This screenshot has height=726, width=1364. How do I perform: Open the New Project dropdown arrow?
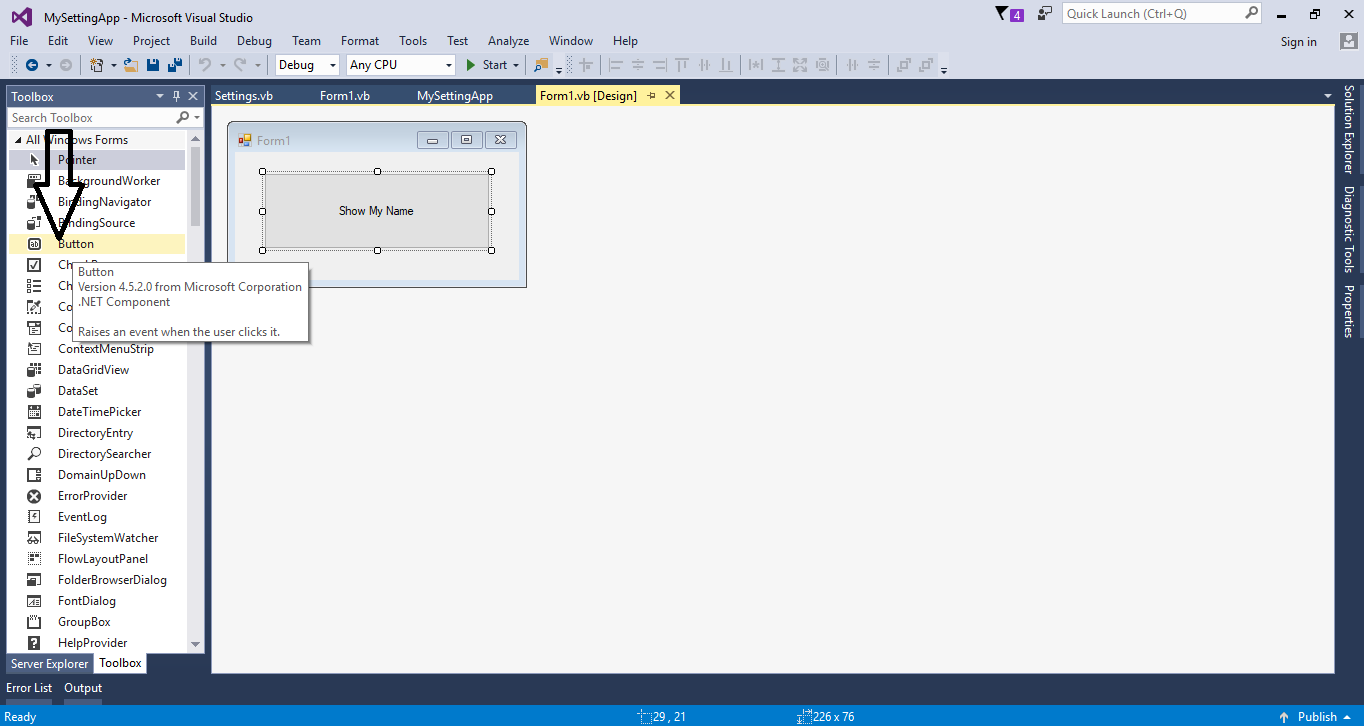tap(113, 65)
